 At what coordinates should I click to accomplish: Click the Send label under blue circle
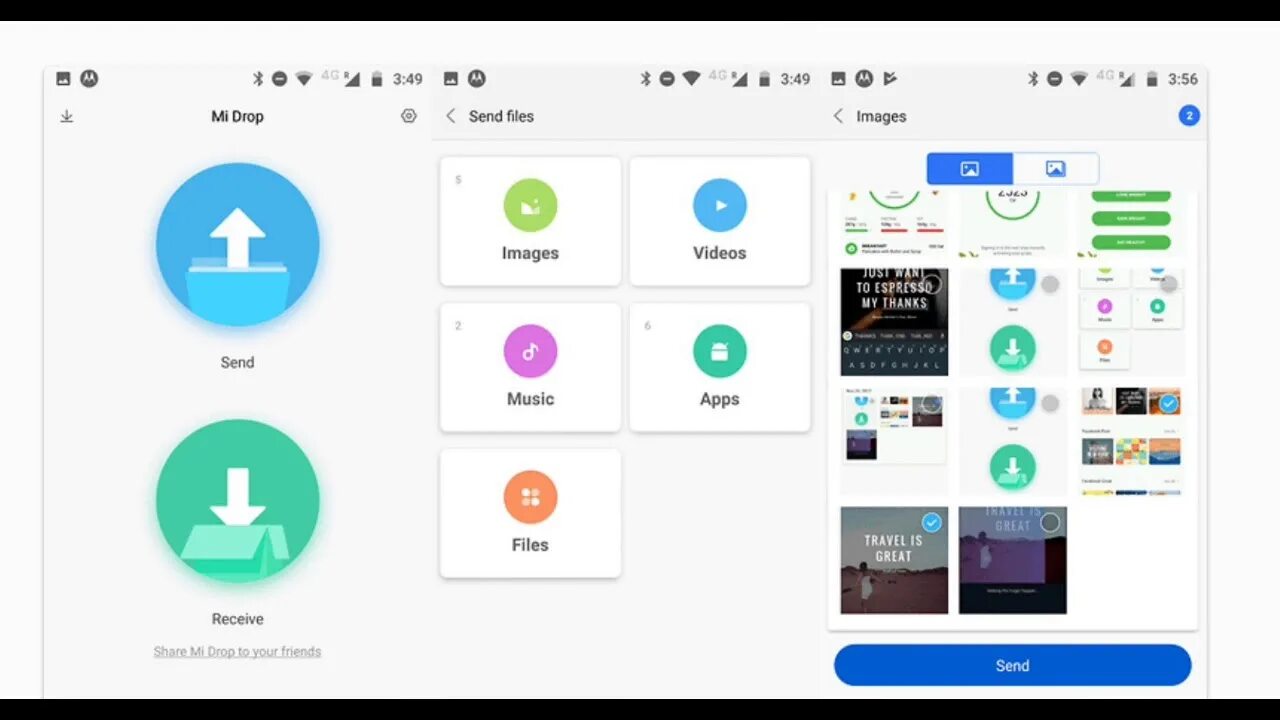coord(237,362)
